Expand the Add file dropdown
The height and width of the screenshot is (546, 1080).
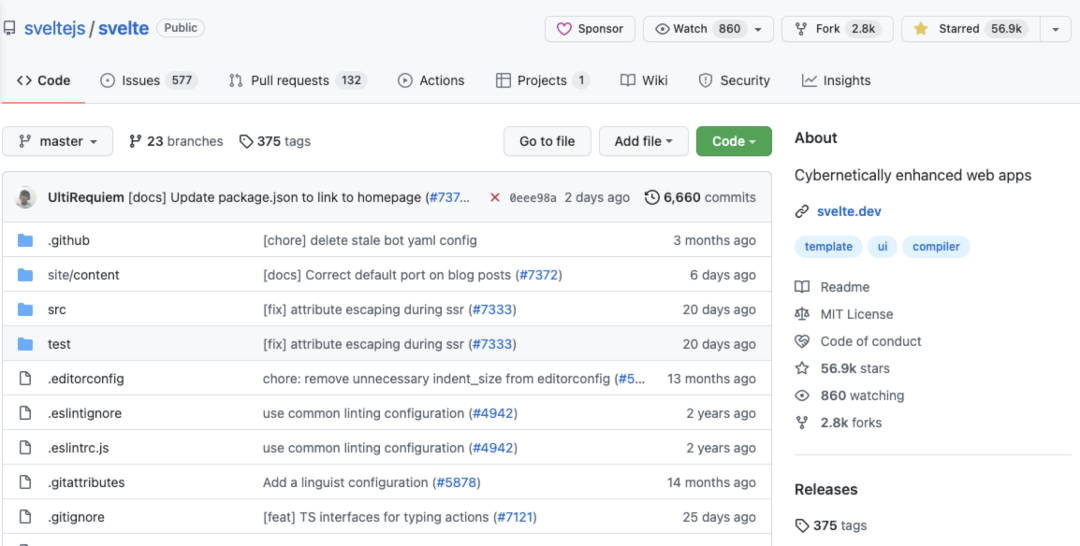[643, 142]
